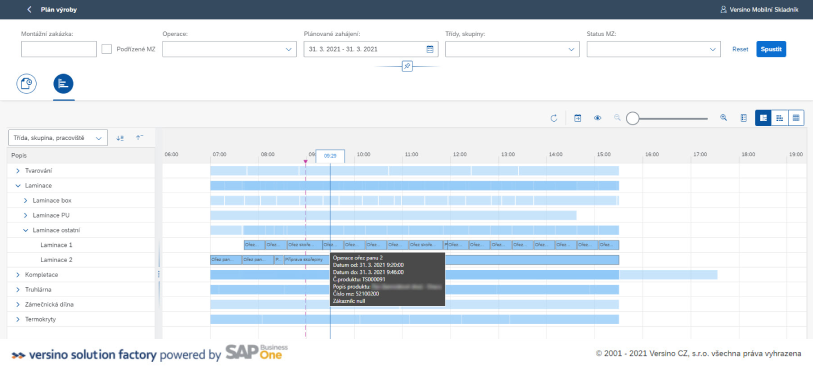Screen dimensions: 813x367
Task: Click the Popis column header
Action: click(x=81, y=156)
